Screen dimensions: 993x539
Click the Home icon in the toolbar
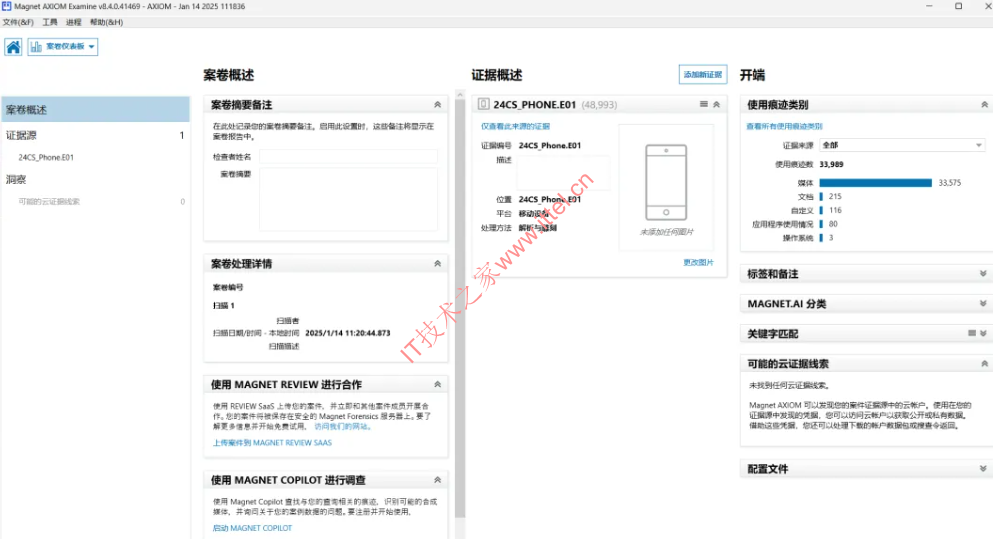point(13,47)
